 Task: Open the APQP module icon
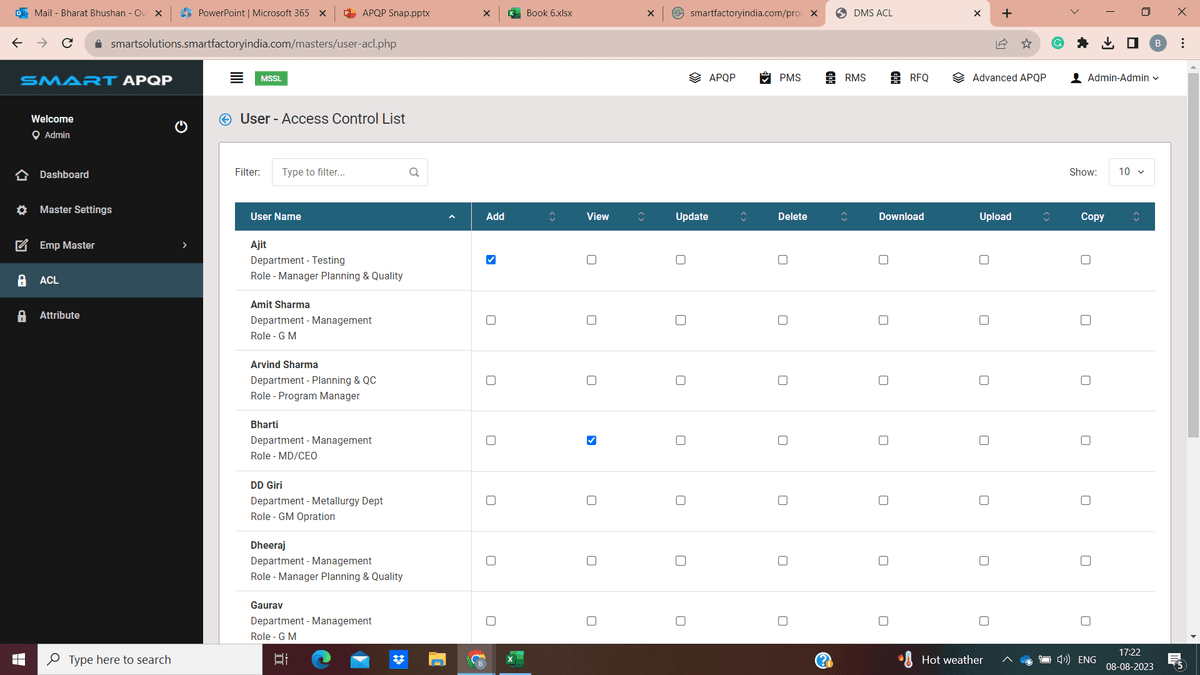pyautogui.click(x=713, y=77)
